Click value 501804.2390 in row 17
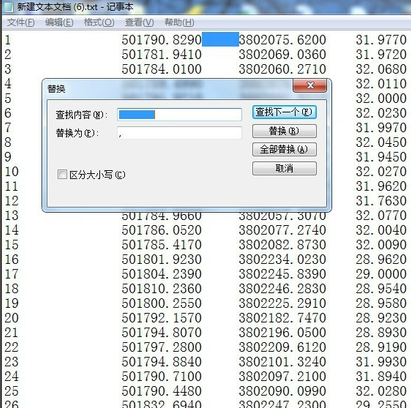 (161, 274)
